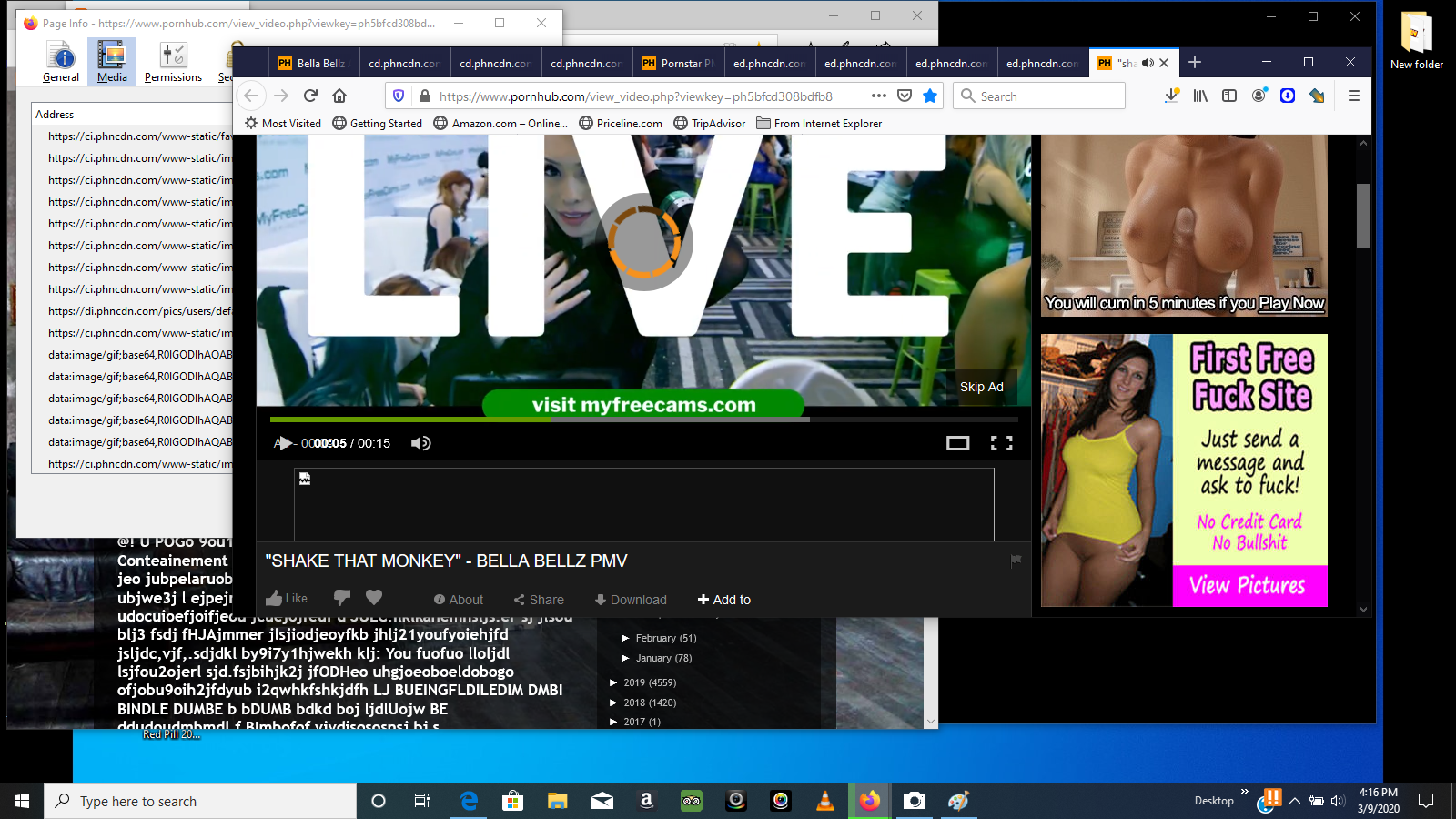Click the URL address bar

click(635, 96)
